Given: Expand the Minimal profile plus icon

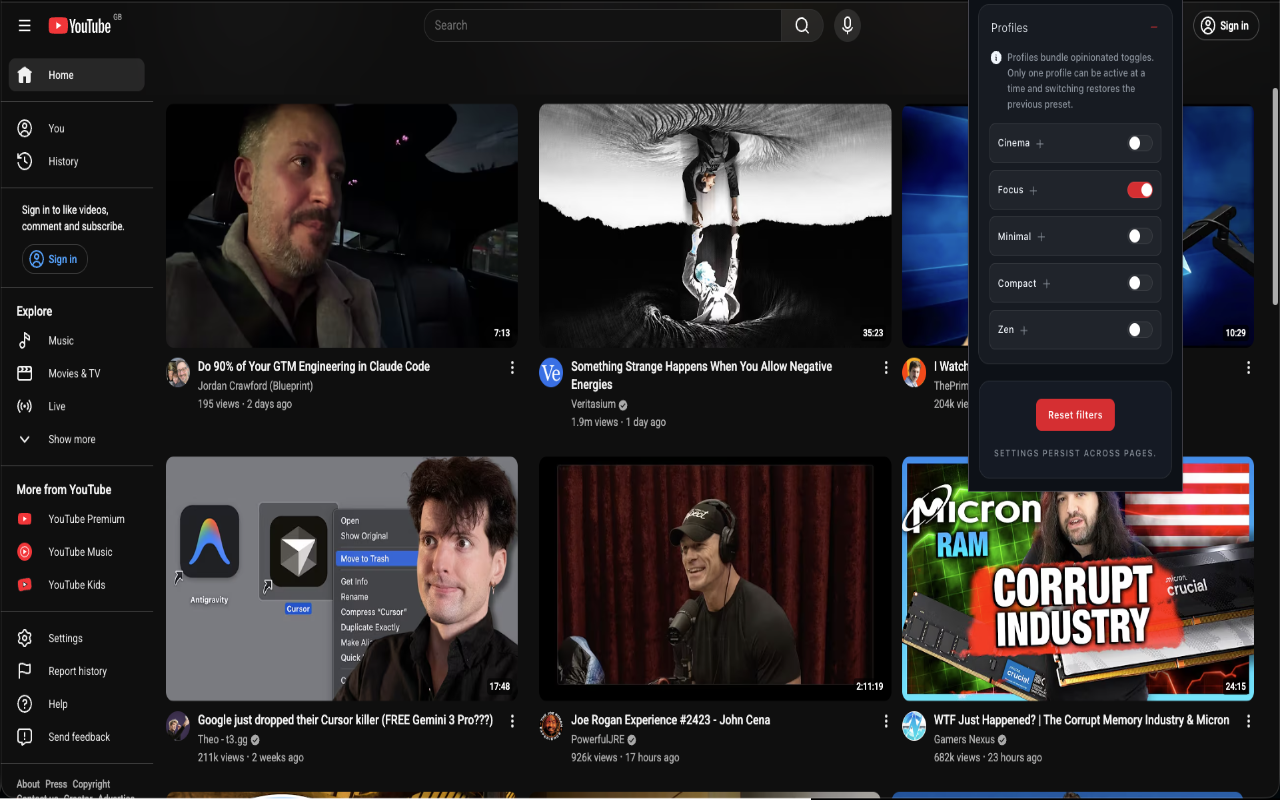Looking at the screenshot, I should click(x=1041, y=237).
